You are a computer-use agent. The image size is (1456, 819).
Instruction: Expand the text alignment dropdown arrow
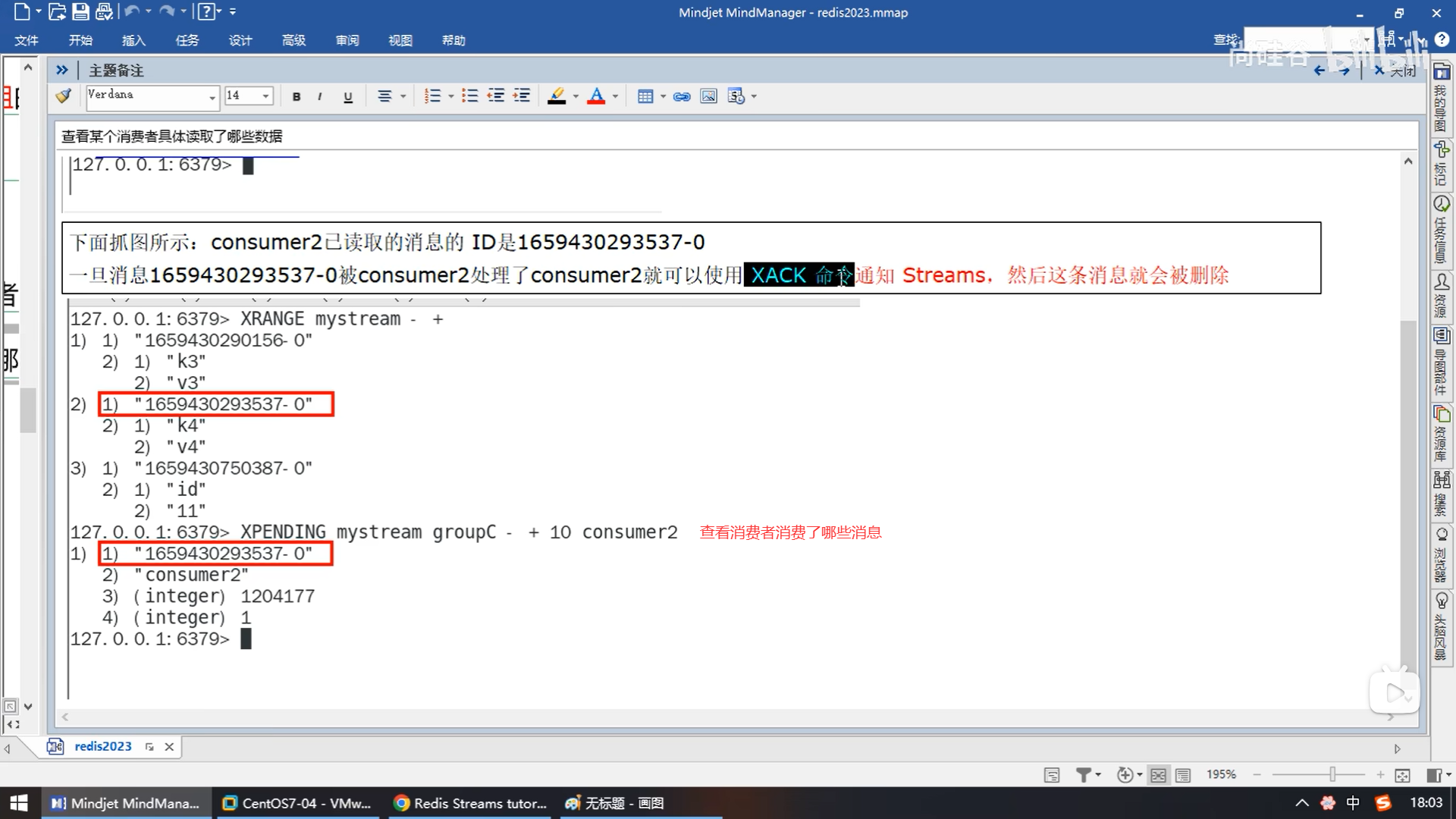[x=403, y=96]
